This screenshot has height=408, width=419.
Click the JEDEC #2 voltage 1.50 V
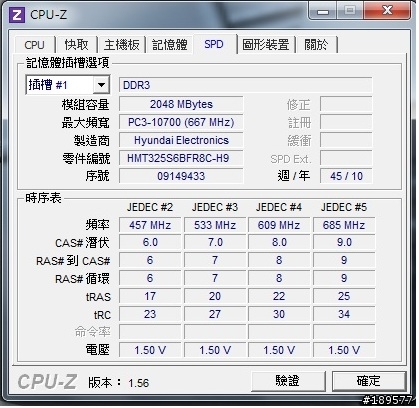pyautogui.click(x=150, y=350)
